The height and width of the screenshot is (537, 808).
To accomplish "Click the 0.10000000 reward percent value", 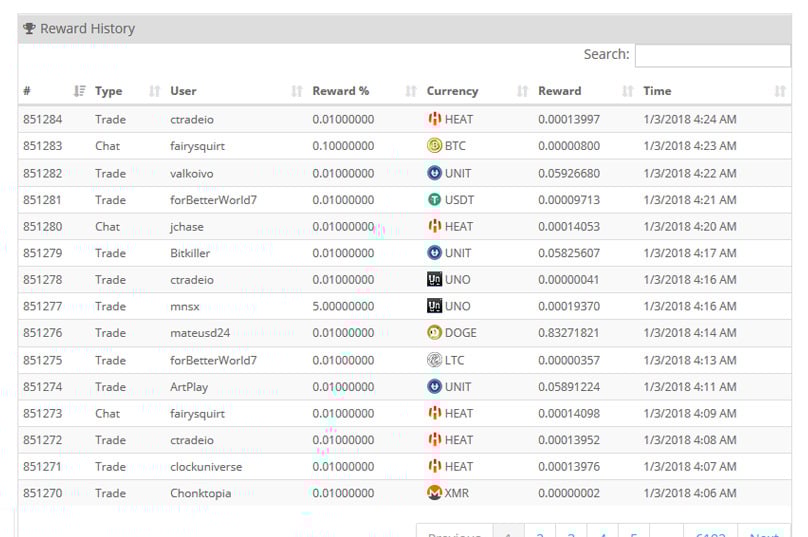I will point(343,146).
